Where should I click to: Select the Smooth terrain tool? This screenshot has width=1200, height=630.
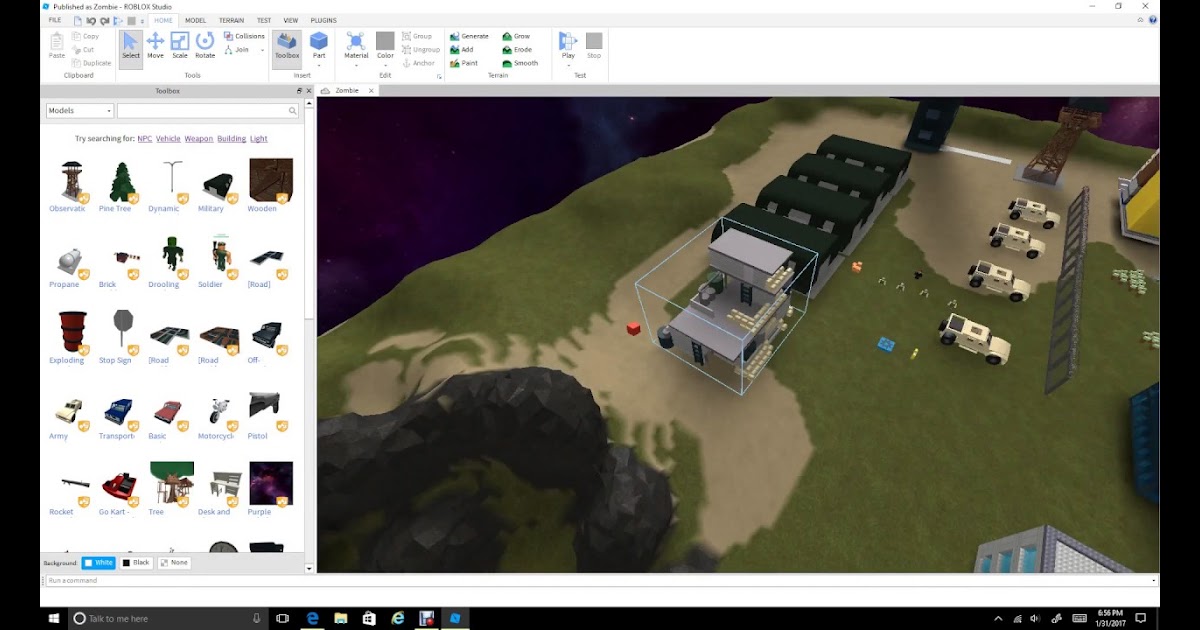tap(521, 63)
